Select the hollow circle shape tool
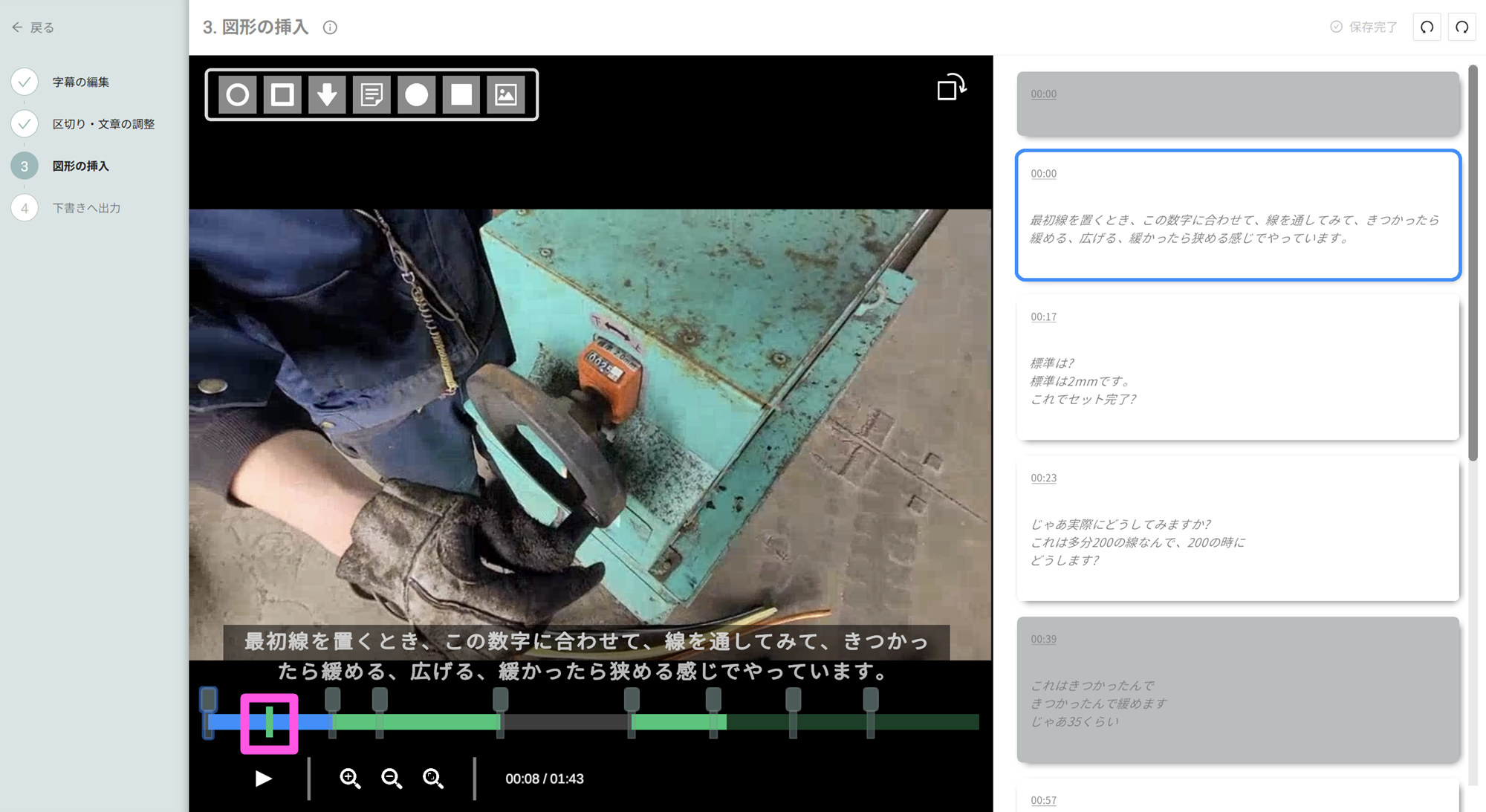Screen dimensions: 1486x812 coord(238,95)
